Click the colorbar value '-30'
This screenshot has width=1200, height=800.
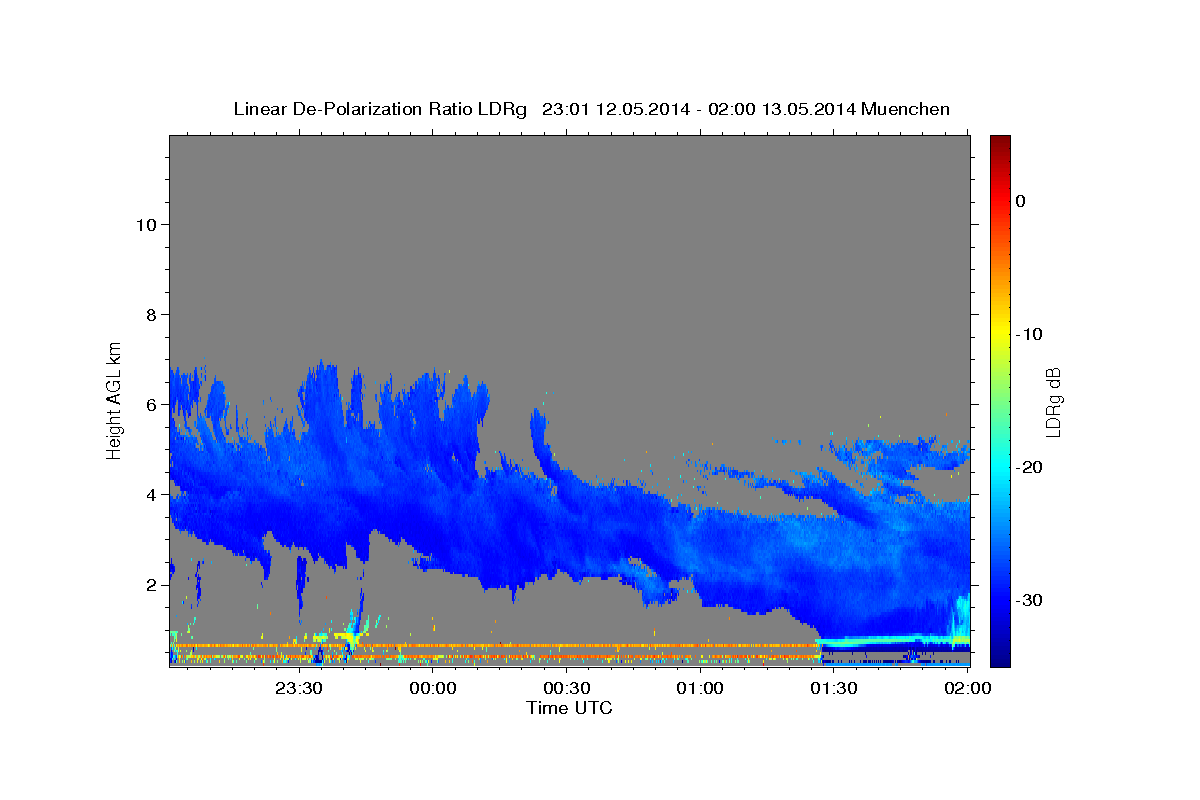[1029, 600]
